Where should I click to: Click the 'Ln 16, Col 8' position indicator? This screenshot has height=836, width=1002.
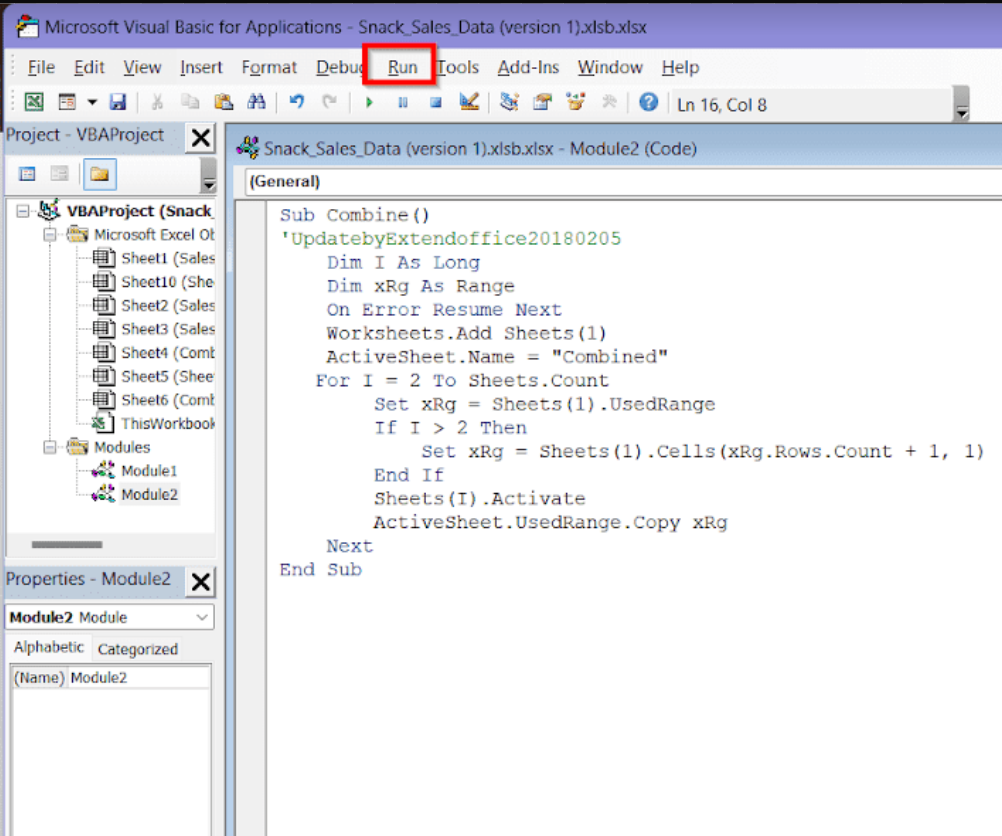(x=721, y=105)
